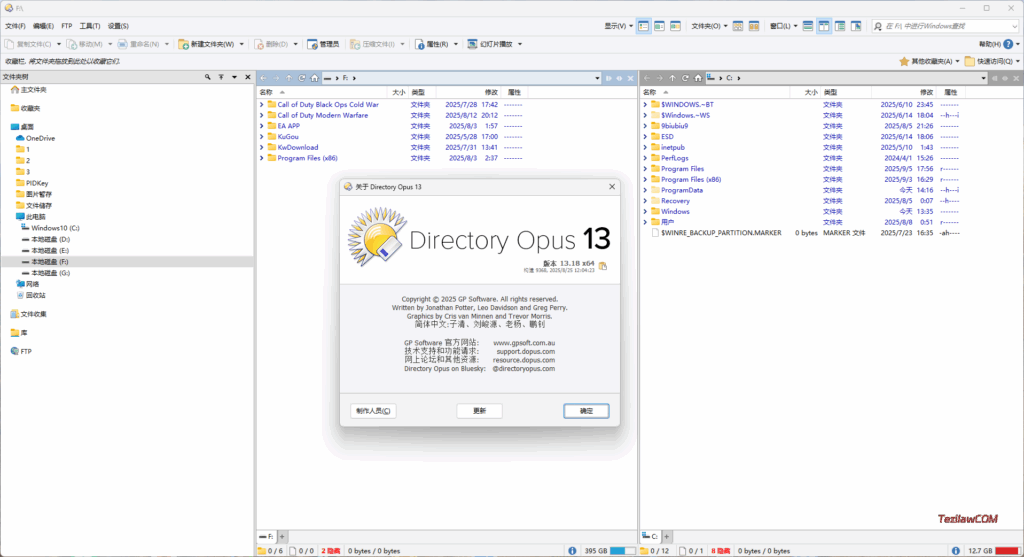
Task: Click the Home icon in the F: pane
Action: pos(314,78)
